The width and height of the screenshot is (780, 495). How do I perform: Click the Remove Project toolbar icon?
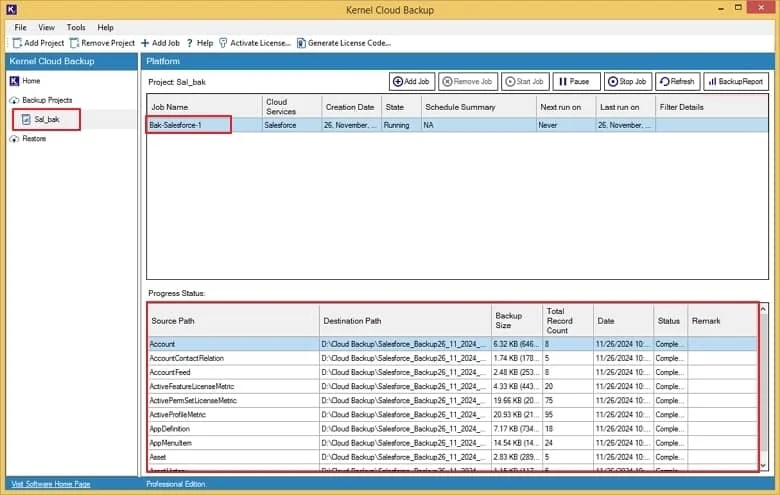coord(75,43)
